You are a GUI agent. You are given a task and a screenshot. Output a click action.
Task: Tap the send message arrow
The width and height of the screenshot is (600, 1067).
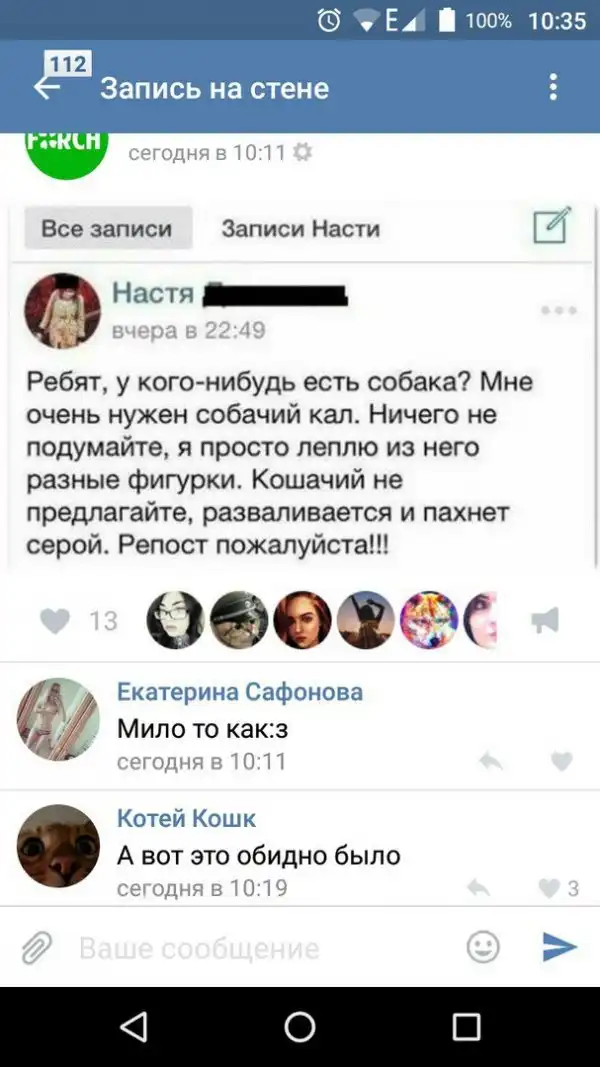point(560,947)
